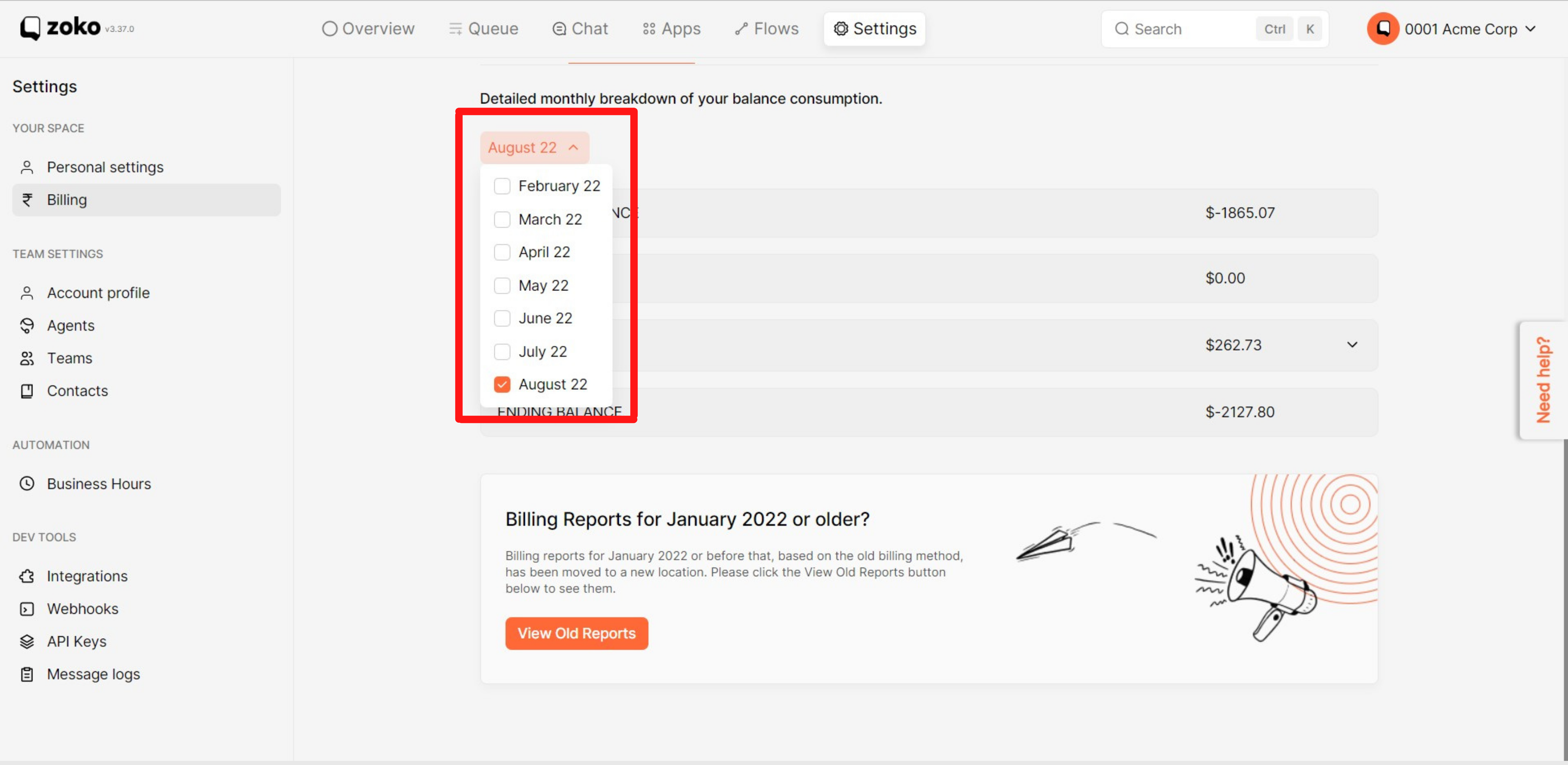
Task: Tick the June 22 checkbox
Action: tap(502, 318)
